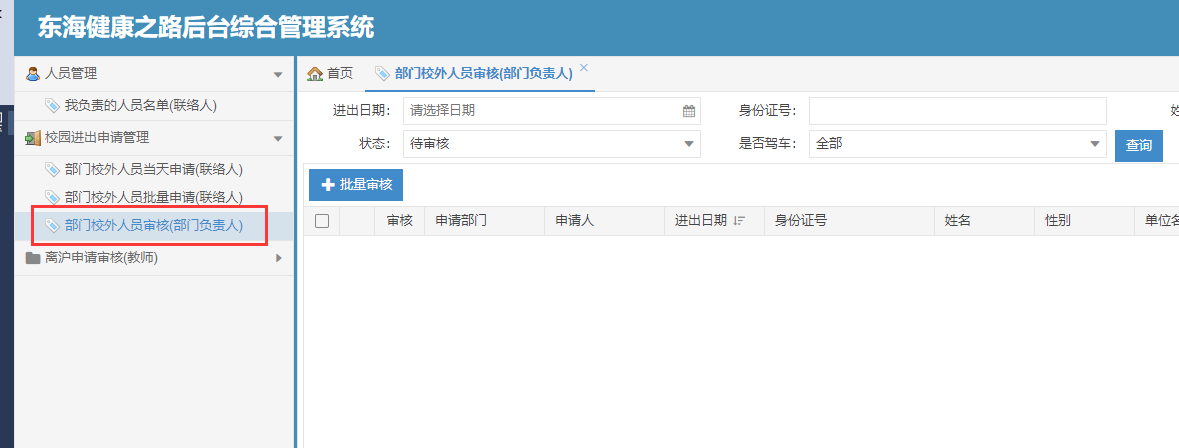
Task: Click the plus icon on 批量审核 button
Action: click(x=327, y=185)
